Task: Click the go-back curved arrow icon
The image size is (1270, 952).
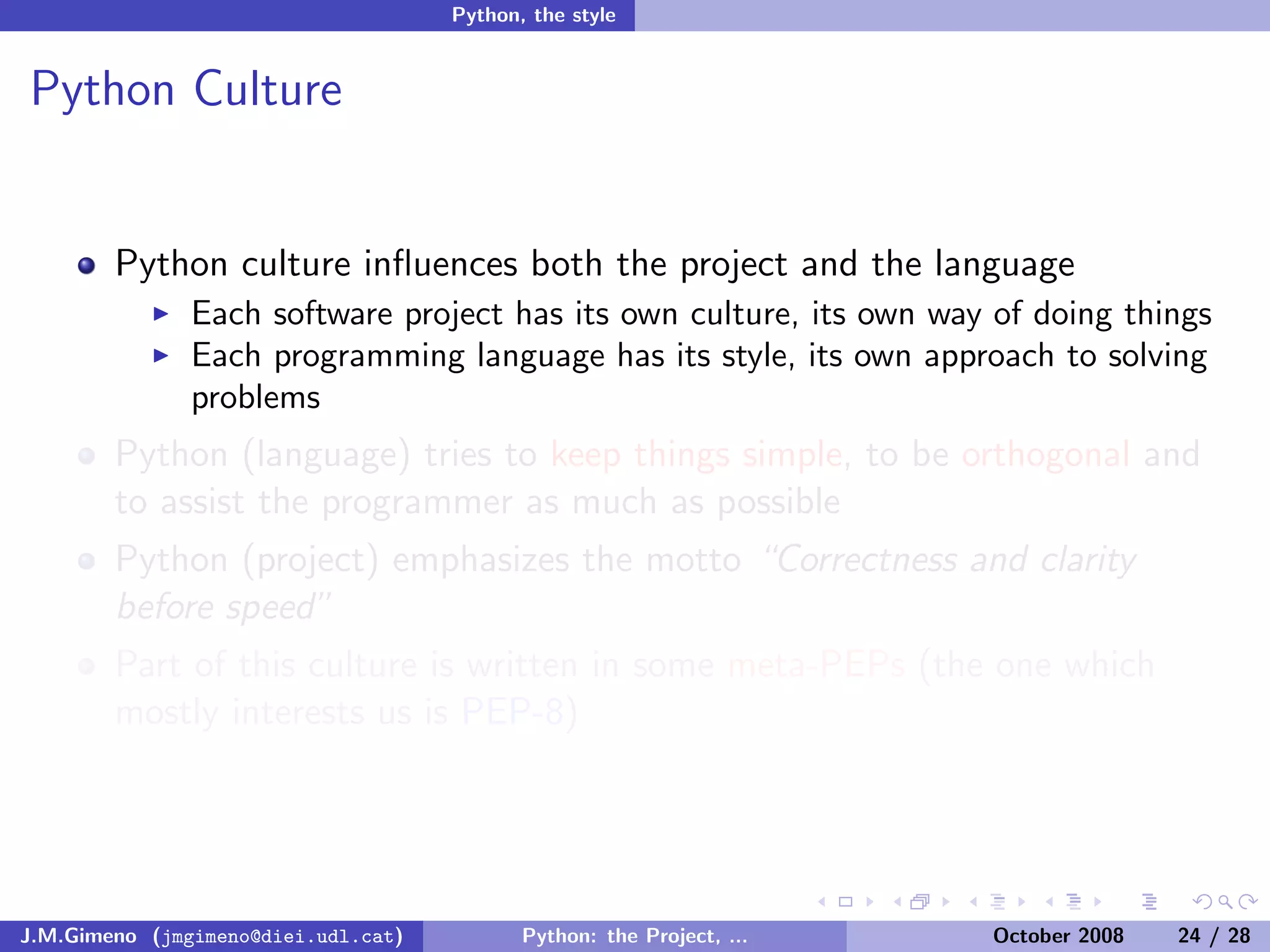Action: [1202, 902]
